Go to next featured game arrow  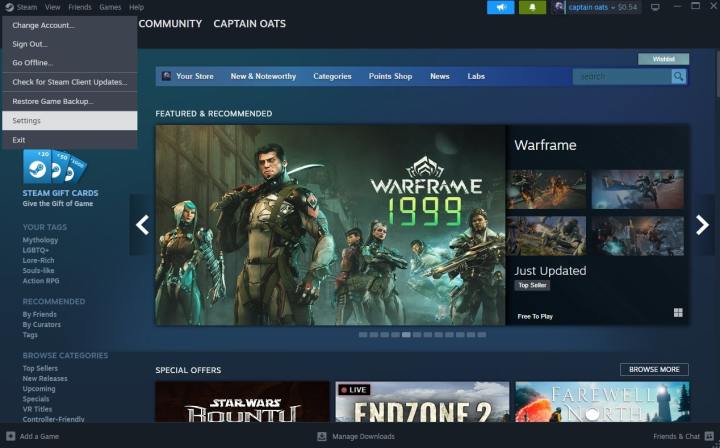[702, 225]
